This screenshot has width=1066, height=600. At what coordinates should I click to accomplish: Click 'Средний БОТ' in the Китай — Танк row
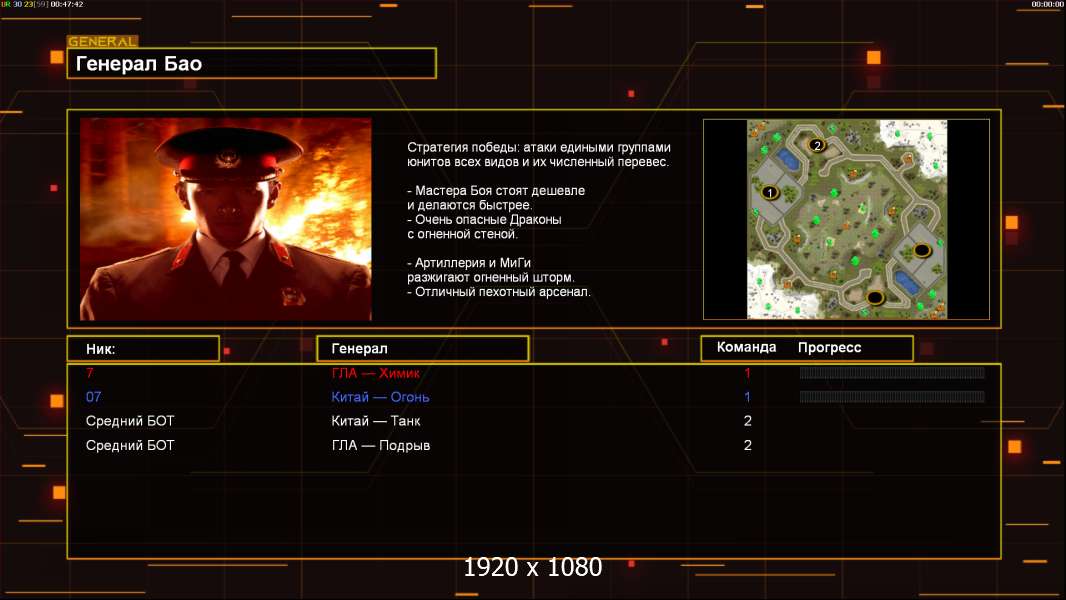(x=130, y=421)
